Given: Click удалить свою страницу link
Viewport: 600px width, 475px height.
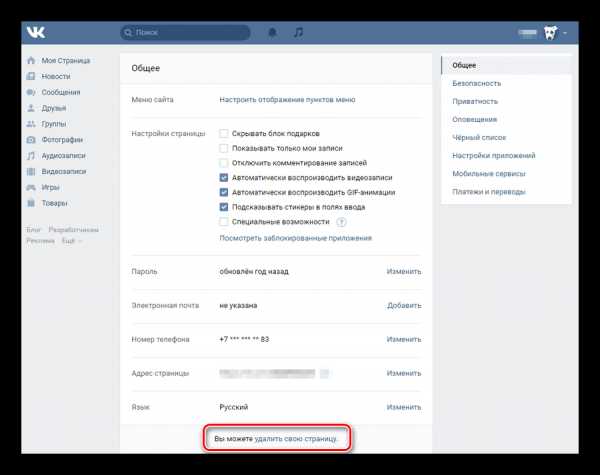Looking at the screenshot, I should (x=296, y=439).
